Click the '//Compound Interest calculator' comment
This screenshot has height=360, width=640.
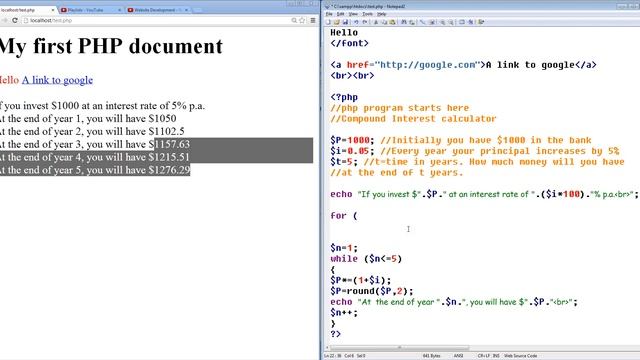413,119
